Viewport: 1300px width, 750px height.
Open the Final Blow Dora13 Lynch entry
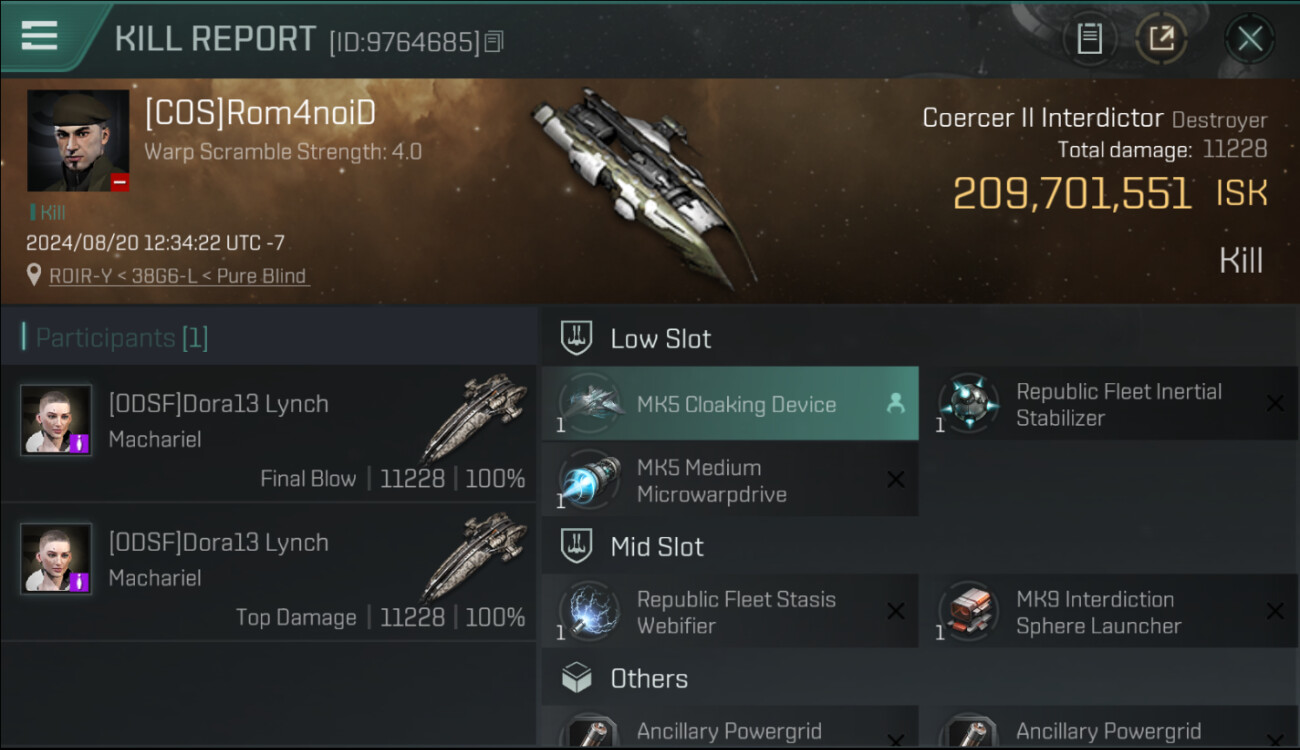coord(269,434)
